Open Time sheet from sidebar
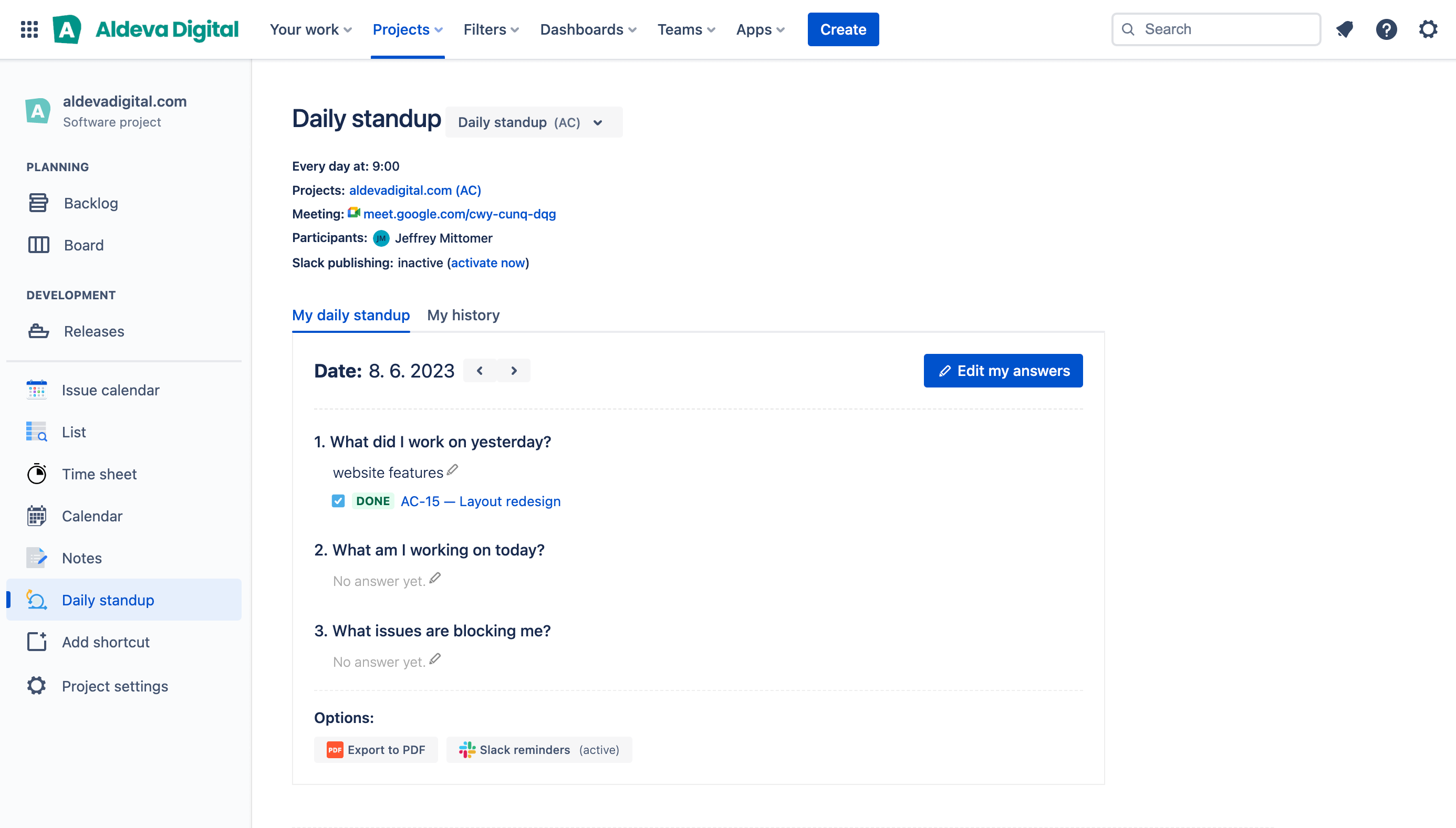1456x828 pixels. pos(99,474)
